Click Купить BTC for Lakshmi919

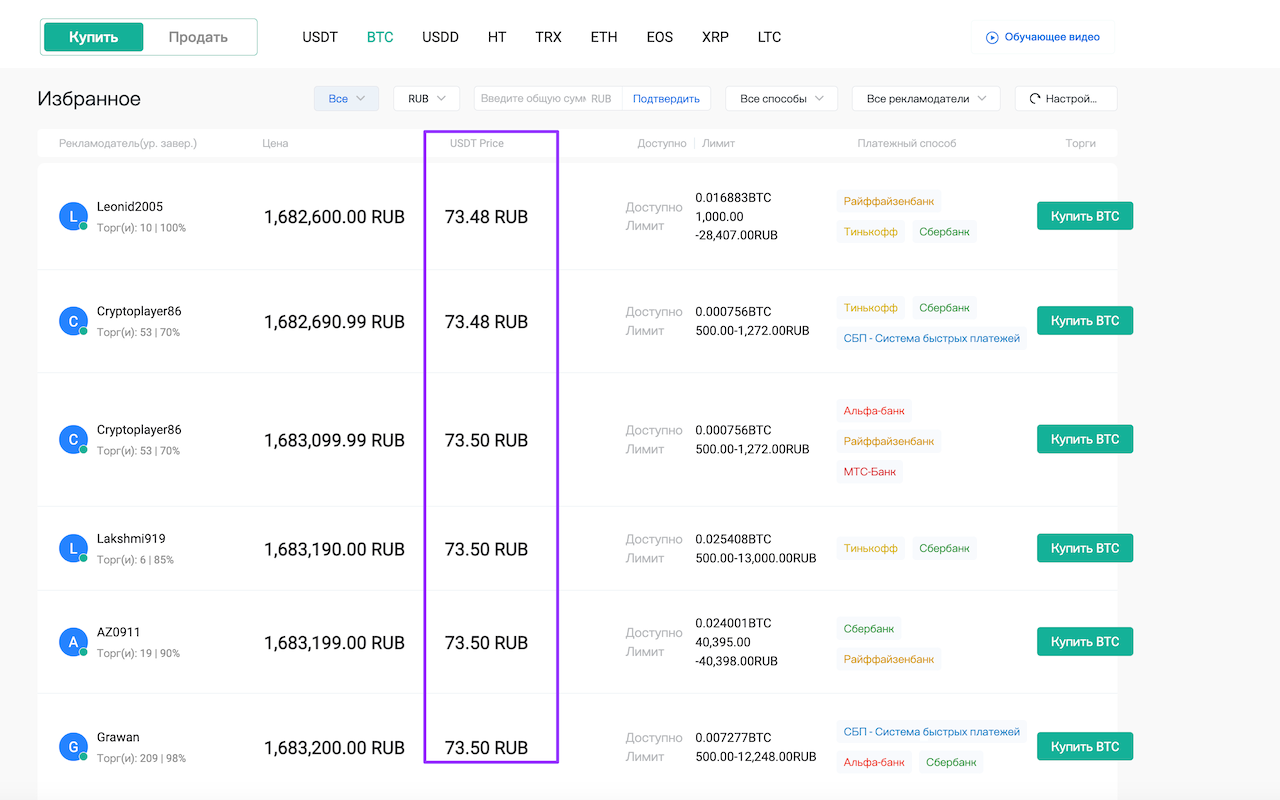point(1085,548)
